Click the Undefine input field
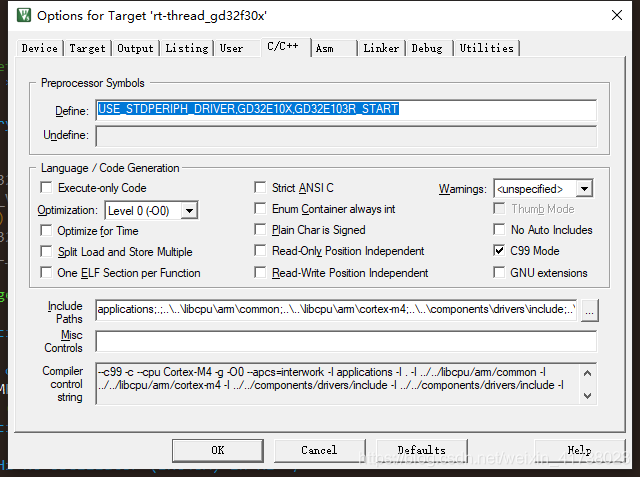 coord(346,136)
